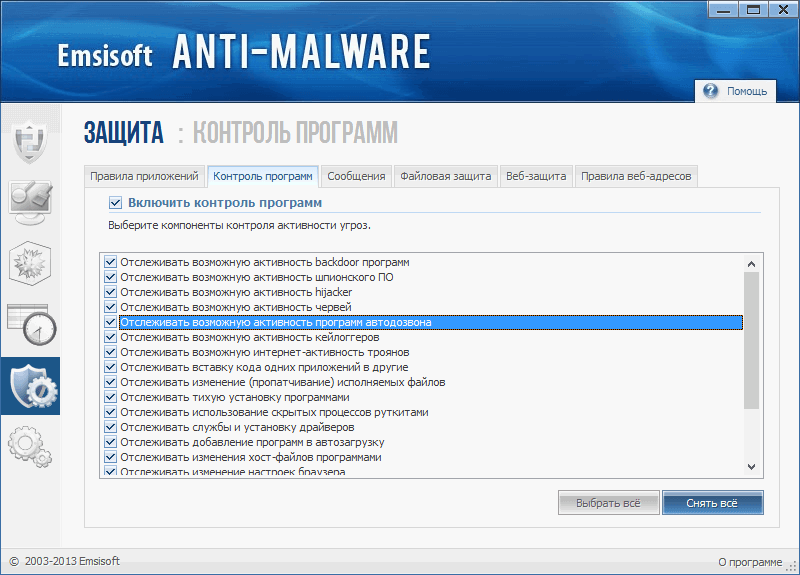
Task: Open 'О программе' link
Action: point(750,562)
